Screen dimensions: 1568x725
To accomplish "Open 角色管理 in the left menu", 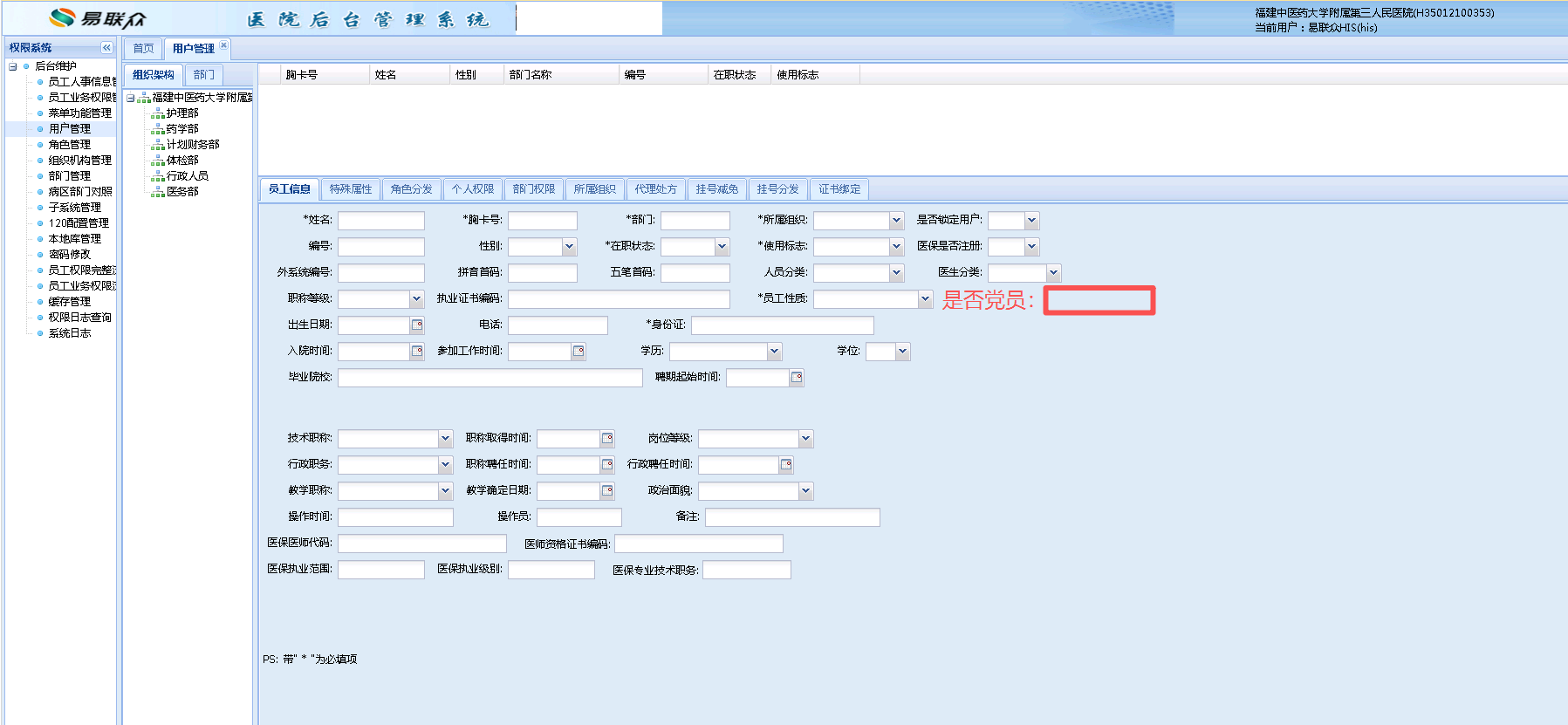I will [x=70, y=145].
